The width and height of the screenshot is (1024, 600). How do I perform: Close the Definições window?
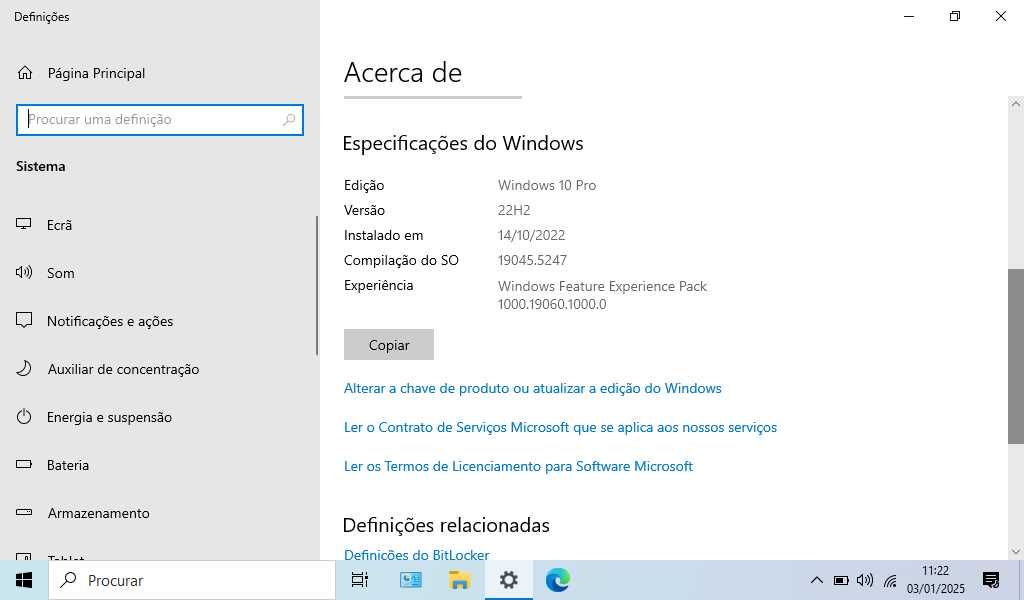(x=1000, y=16)
